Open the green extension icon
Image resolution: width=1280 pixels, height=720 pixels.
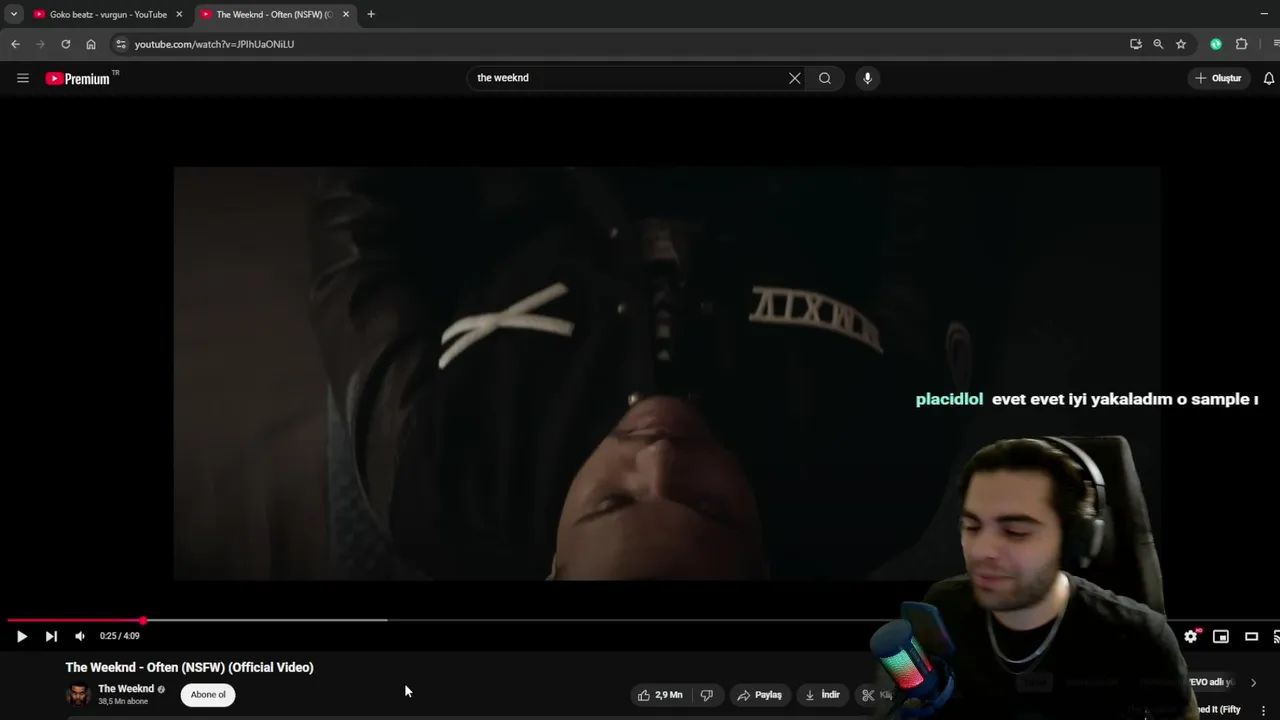(x=1216, y=44)
